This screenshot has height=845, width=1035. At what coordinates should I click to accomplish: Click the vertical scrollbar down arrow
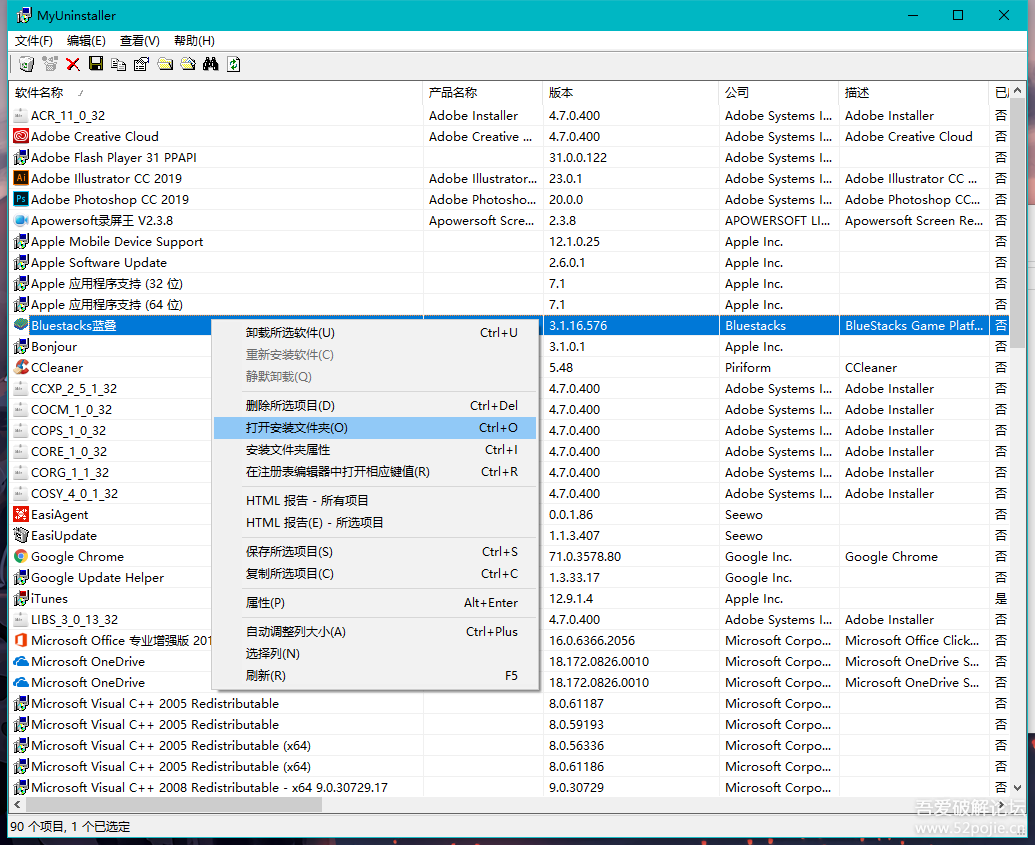coord(1017,788)
